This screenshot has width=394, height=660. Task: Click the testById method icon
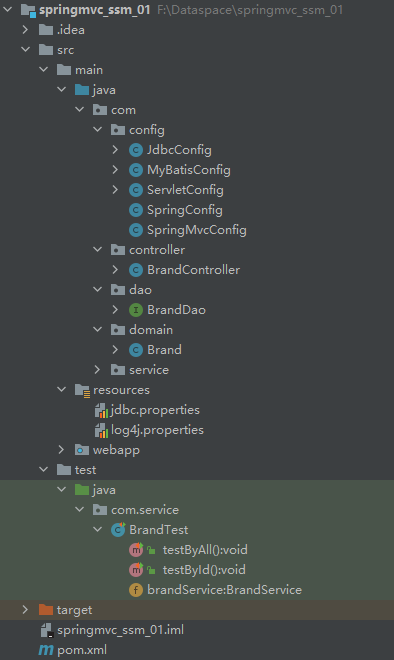point(136,570)
